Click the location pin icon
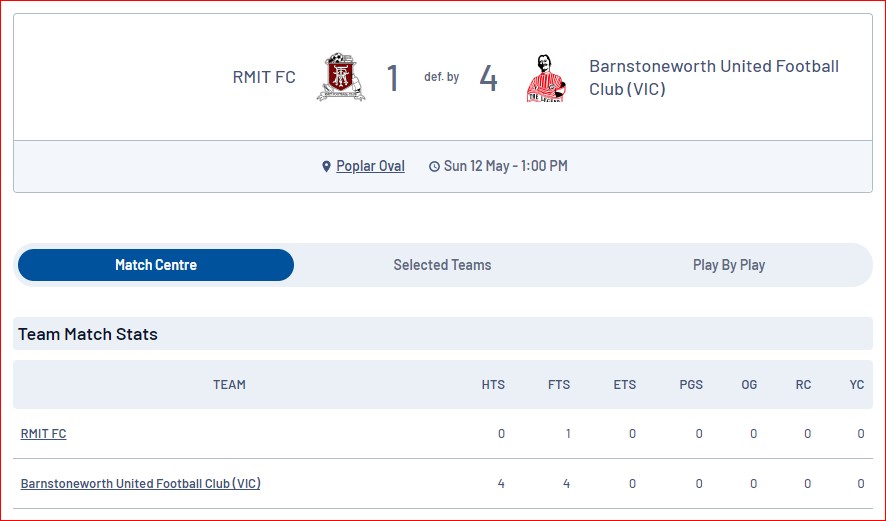This screenshot has width=886, height=521. coord(326,167)
